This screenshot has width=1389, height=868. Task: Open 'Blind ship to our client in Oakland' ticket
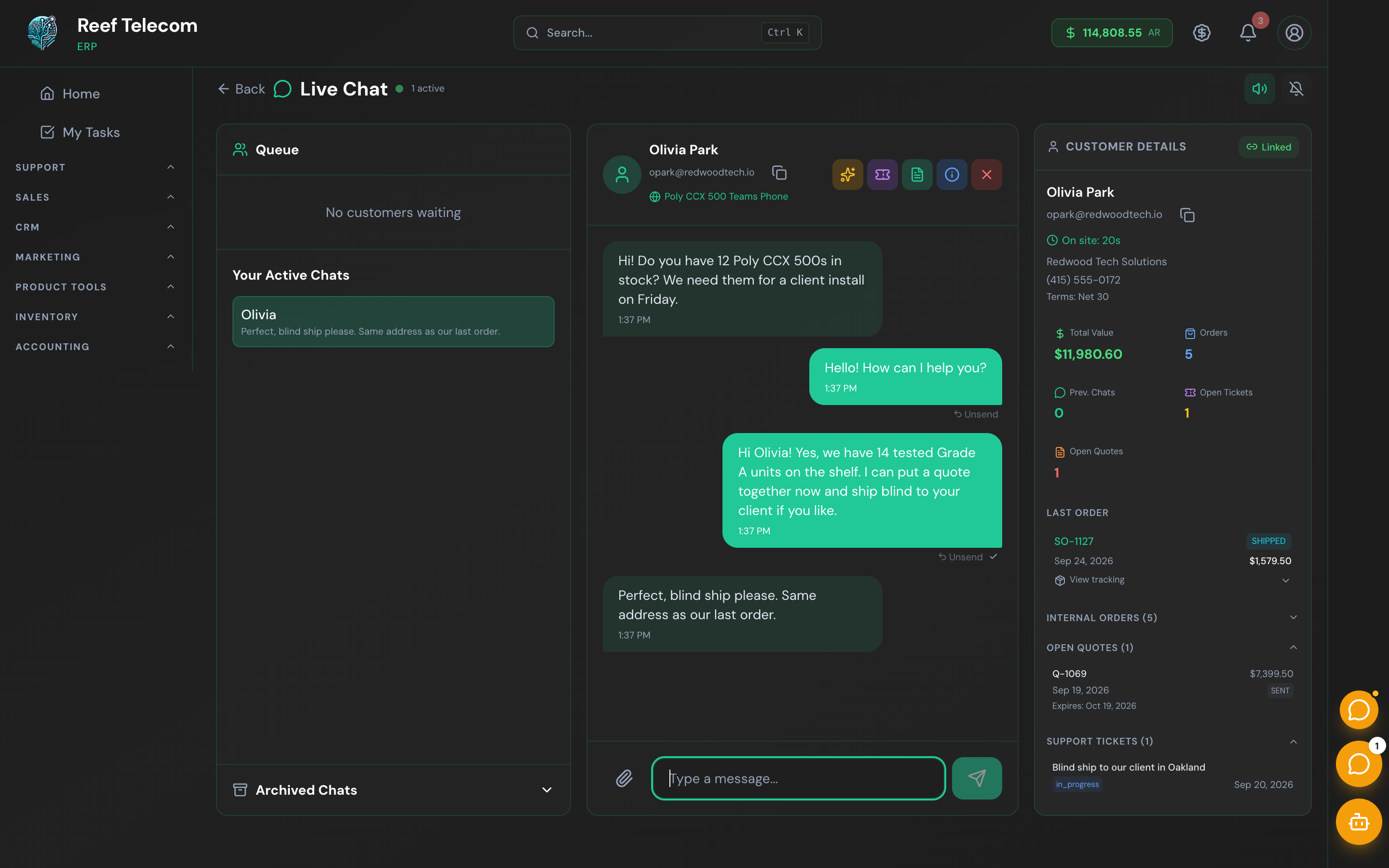point(1128,767)
